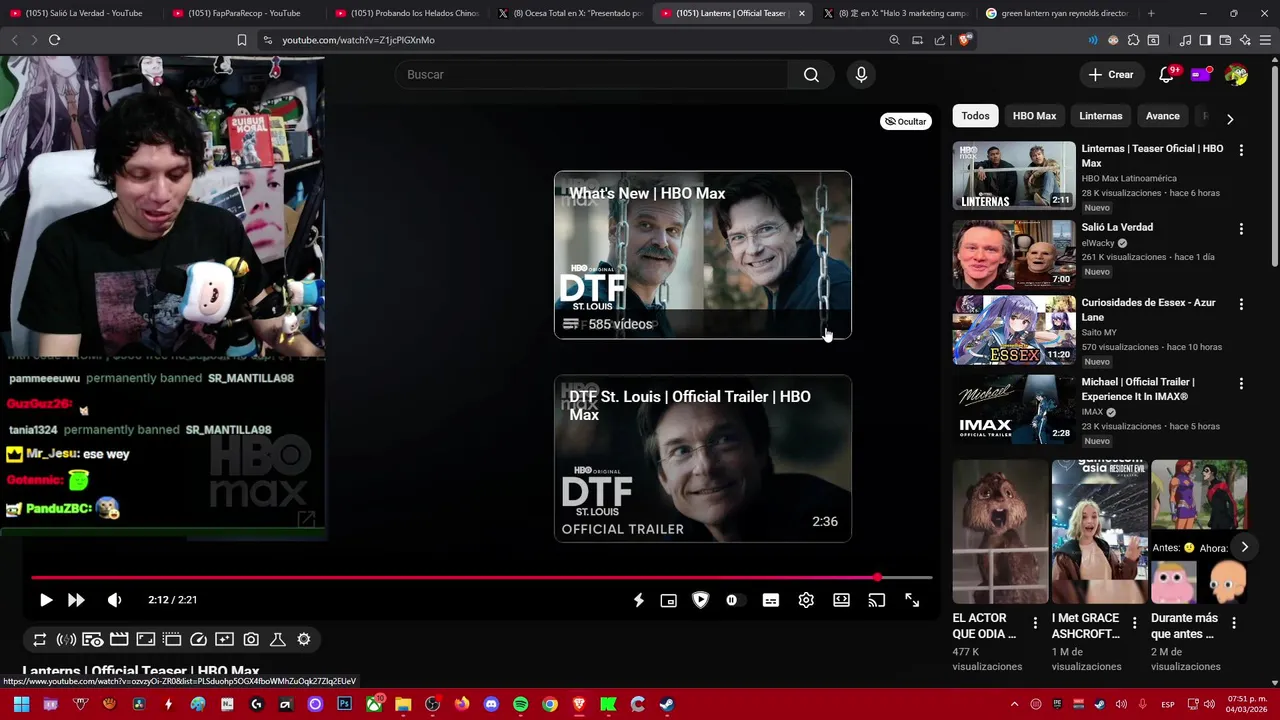The width and height of the screenshot is (1280, 720).
Task: Click the shield icon in player controls
Action: [x=701, y=600]
